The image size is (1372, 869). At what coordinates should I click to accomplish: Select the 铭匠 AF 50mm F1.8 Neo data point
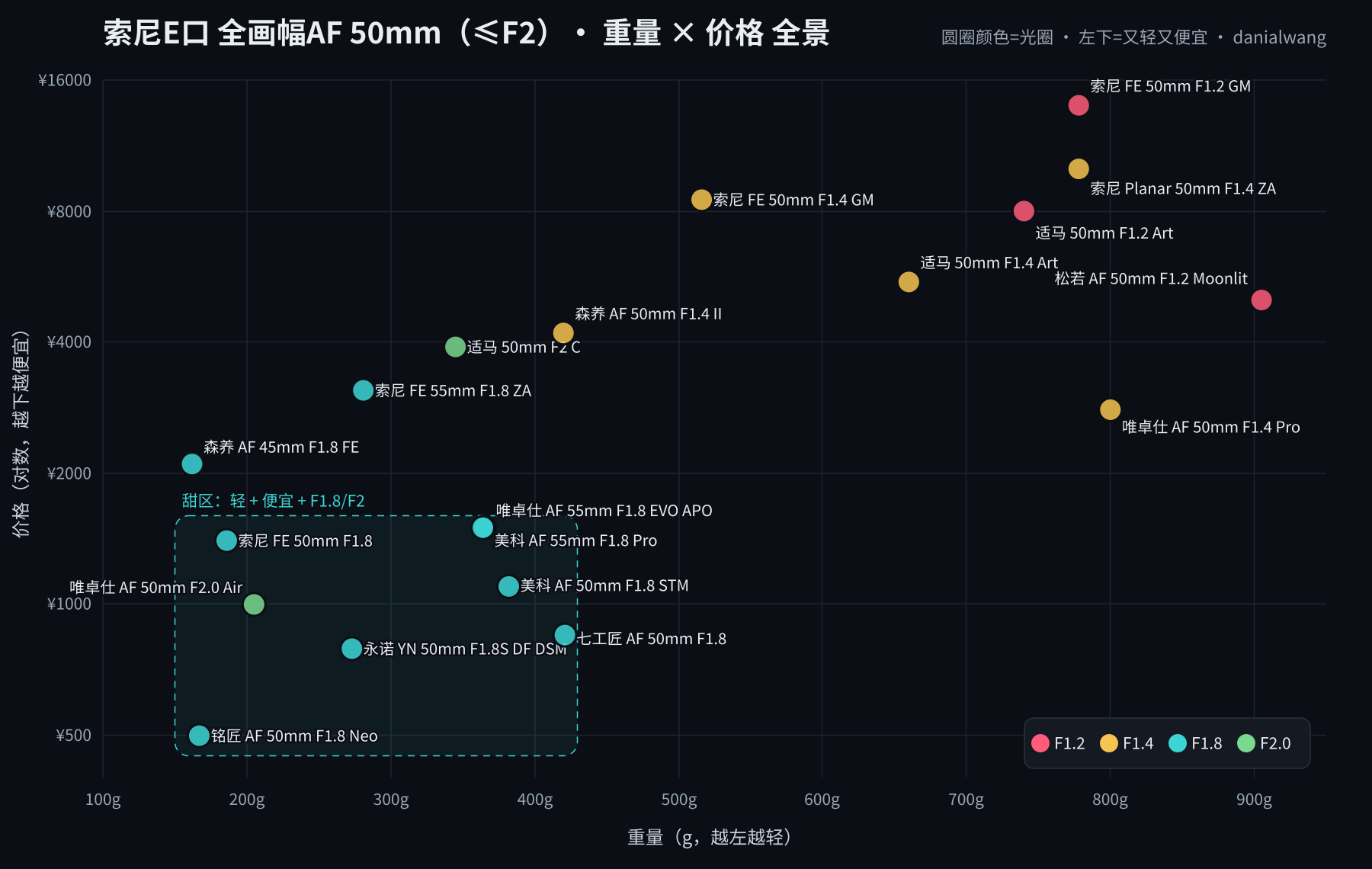(199, 736)
